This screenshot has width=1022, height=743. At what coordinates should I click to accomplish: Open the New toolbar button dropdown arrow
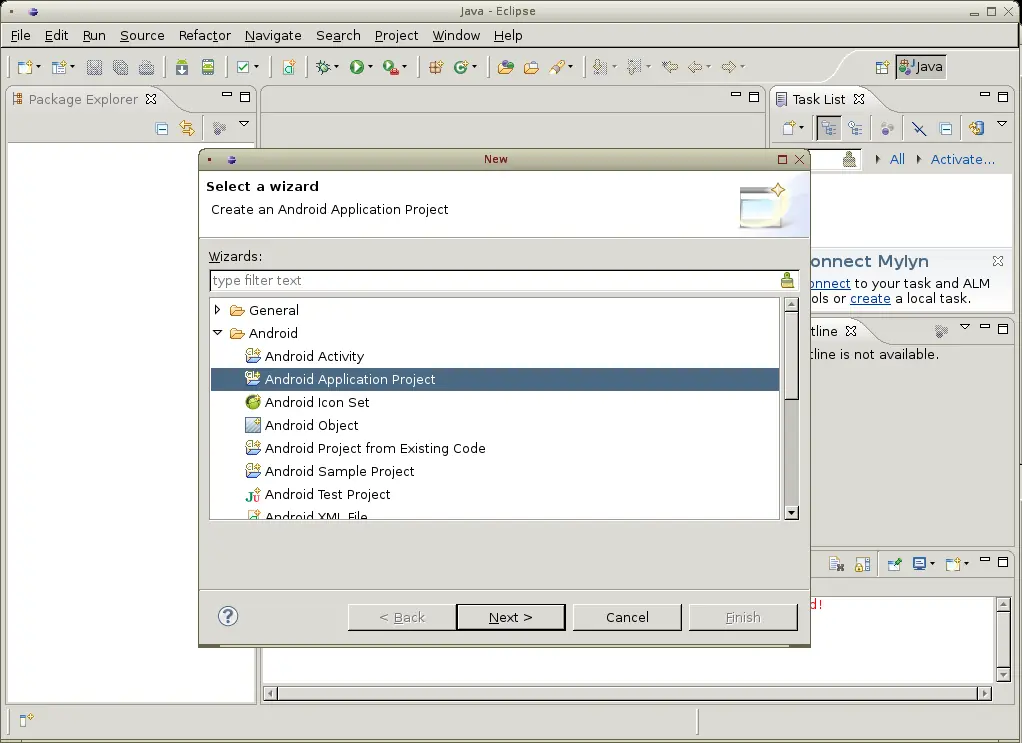[38, 67]
